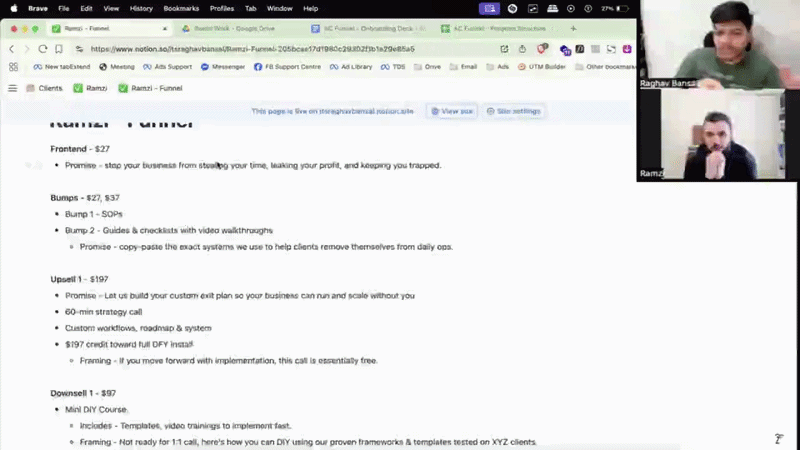Go to Ramzi breadcrumb

90,88
